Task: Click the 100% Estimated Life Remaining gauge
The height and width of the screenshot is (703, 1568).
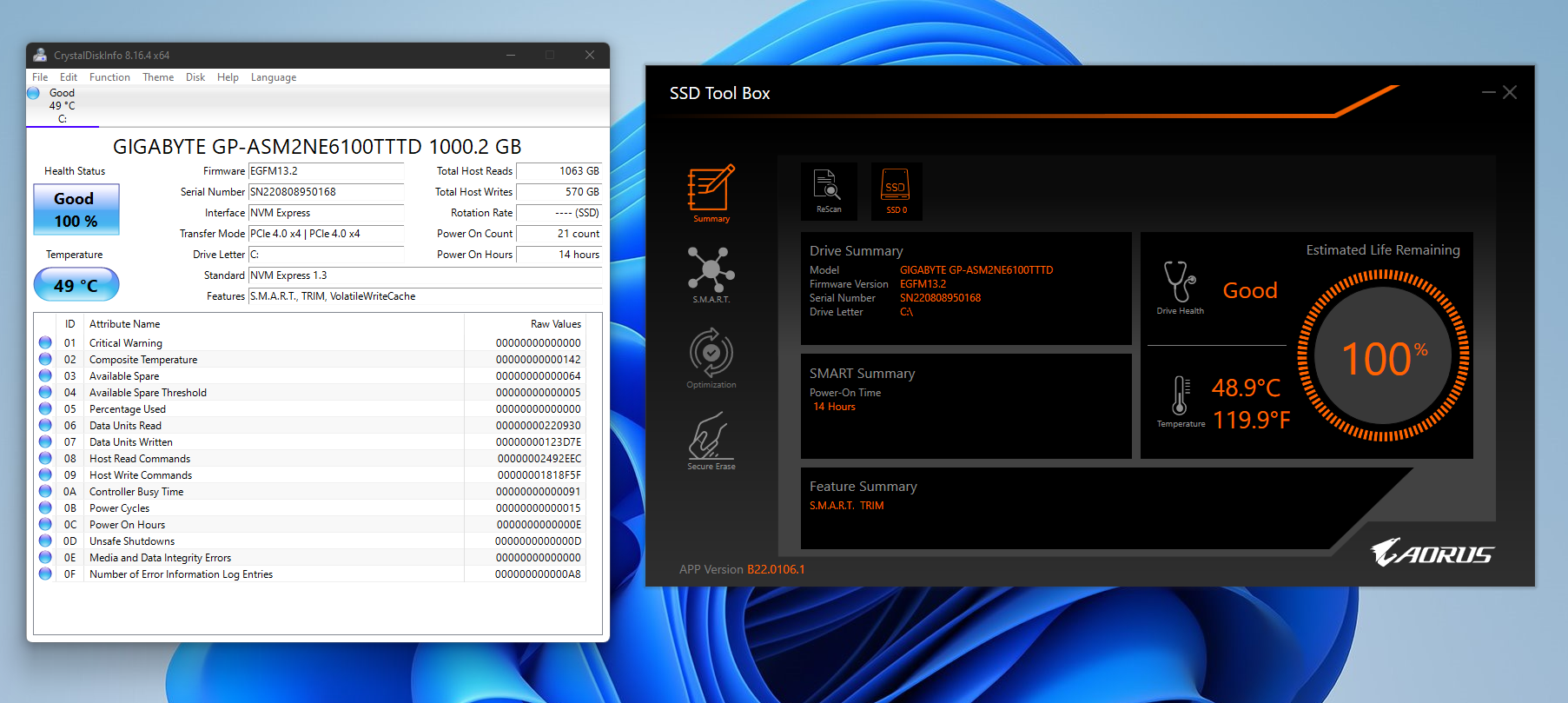Action: (1384, 356)
